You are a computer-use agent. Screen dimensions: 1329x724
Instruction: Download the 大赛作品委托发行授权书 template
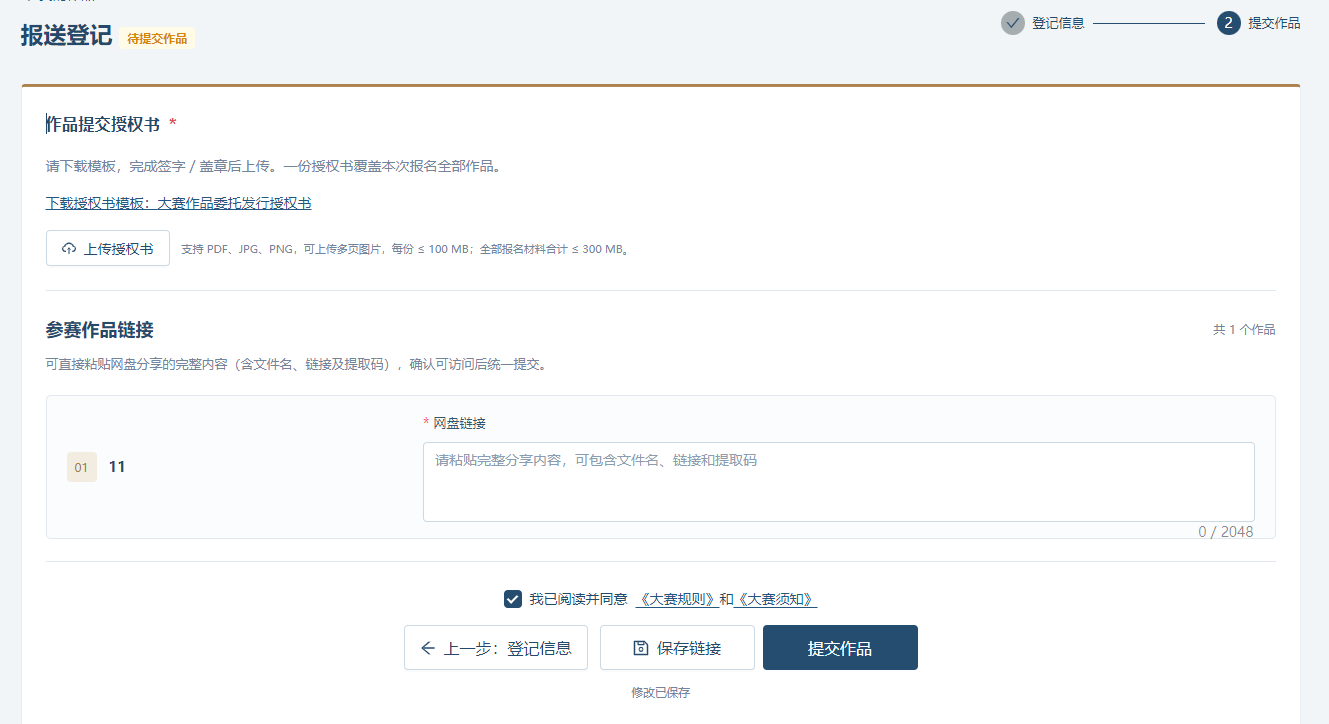click(179, 203)
